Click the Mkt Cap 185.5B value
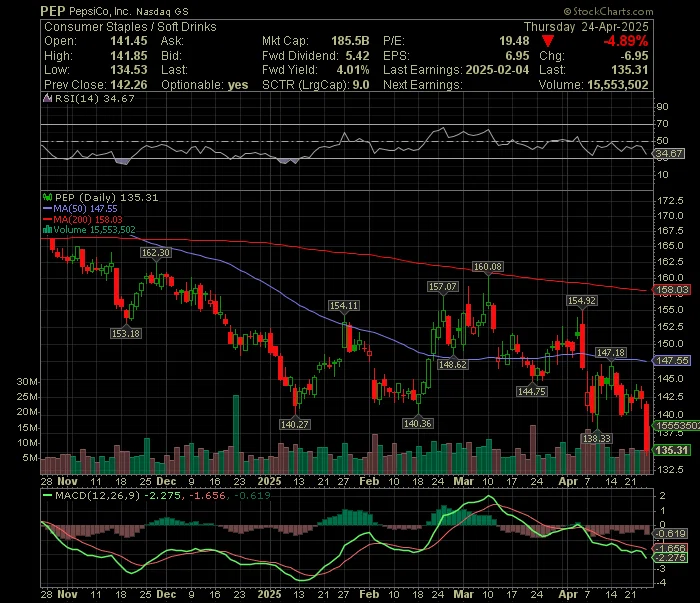The height and width of the screenshot is (603, 700). pos(350,41)
